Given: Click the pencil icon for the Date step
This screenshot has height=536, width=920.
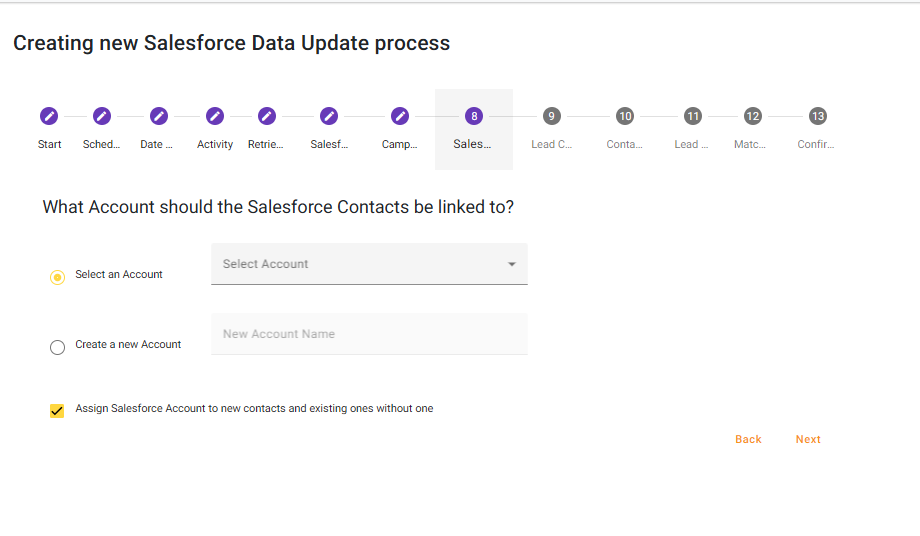Looking at the screenshot, I should pos(158,116).
